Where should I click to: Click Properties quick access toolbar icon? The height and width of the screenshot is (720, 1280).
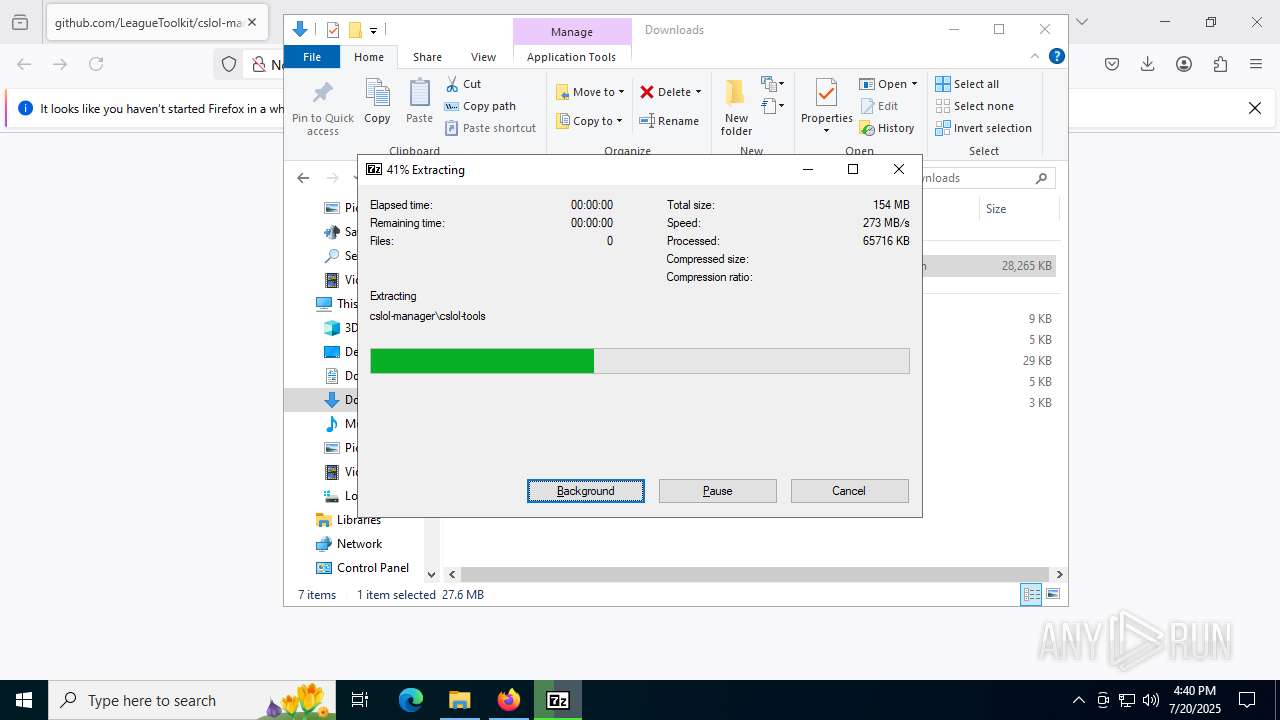point(333,30)
